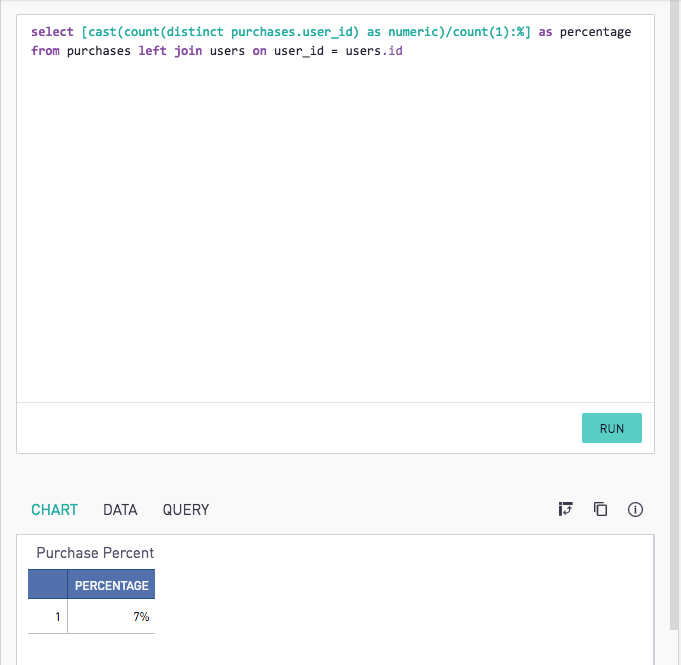This screenshot has height=665, width=681.
Task: Select row number 1 cell
Action: [x=48, y=616]
